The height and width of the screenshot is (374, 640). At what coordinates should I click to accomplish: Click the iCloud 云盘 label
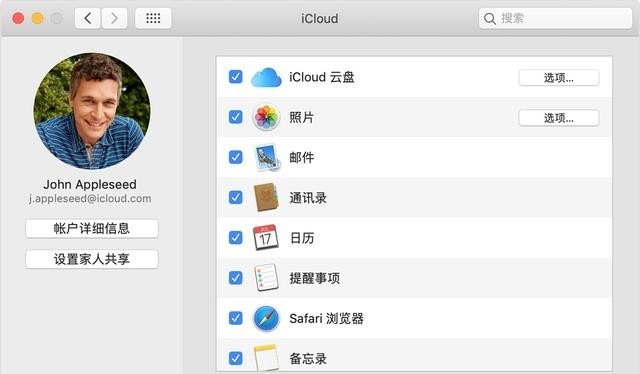point(322,77)
